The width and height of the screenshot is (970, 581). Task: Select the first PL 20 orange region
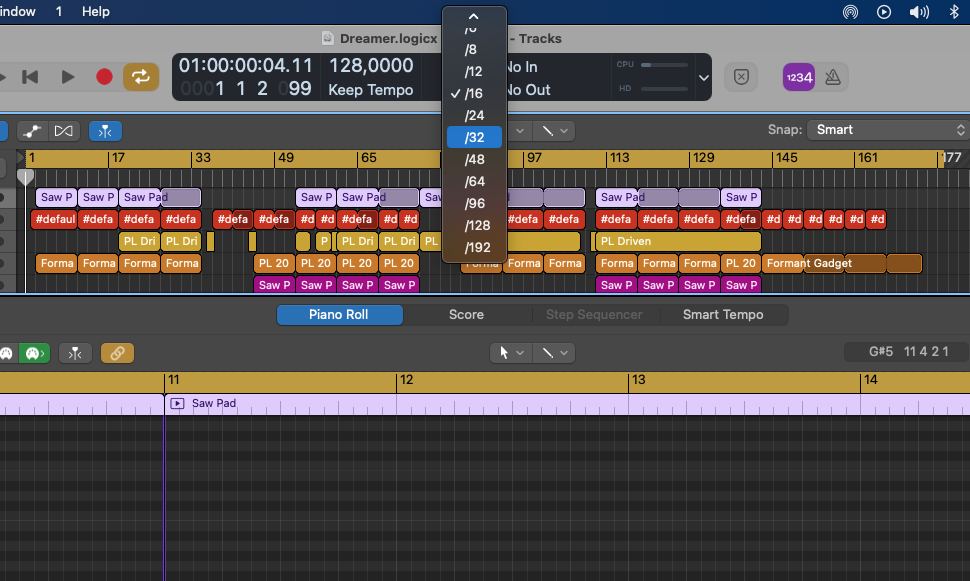[273, 264]
